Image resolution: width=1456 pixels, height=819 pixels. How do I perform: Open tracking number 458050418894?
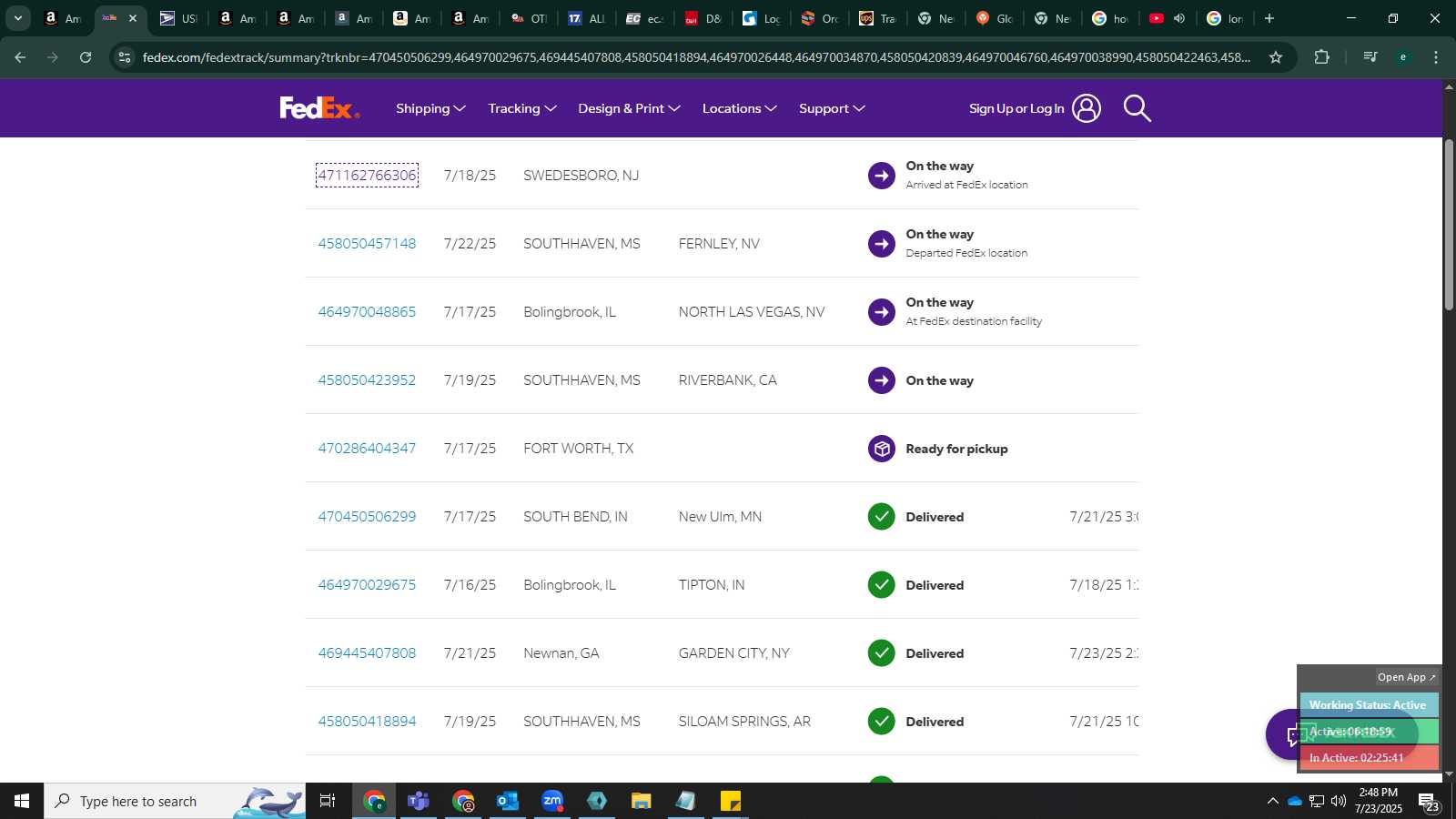(x=367, y=722)
